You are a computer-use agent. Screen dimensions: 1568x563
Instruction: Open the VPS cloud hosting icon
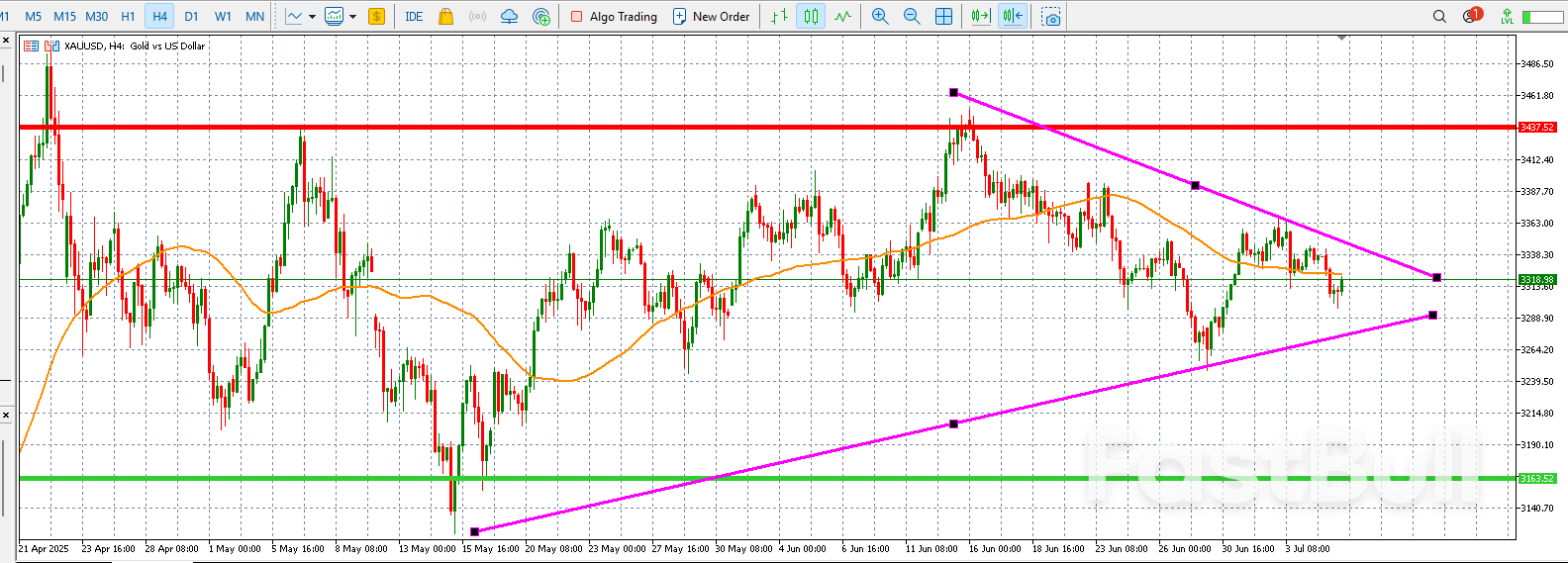click(509, 17)
